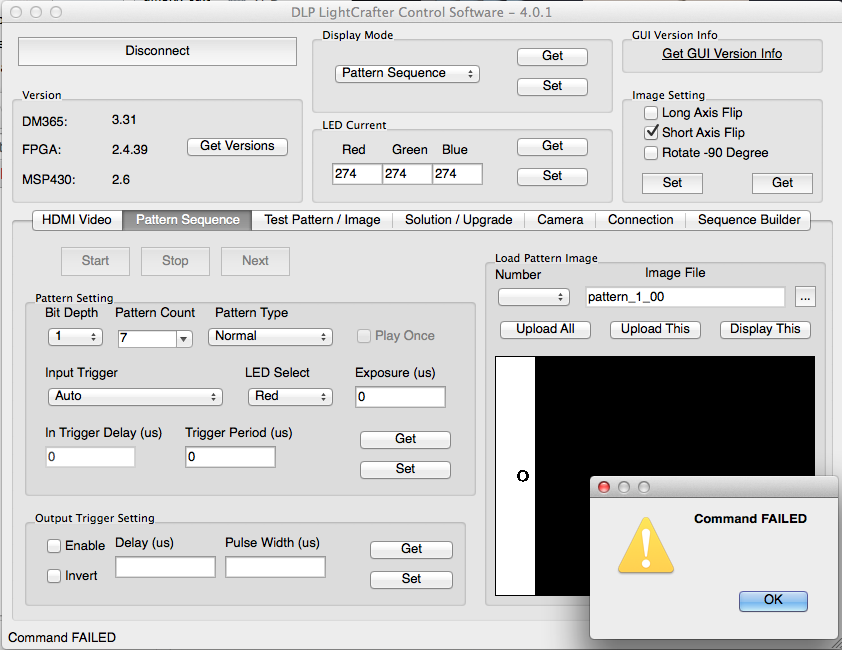842x650 pixels.
Task: Click Set in Display Mode section
Action: 552,86
